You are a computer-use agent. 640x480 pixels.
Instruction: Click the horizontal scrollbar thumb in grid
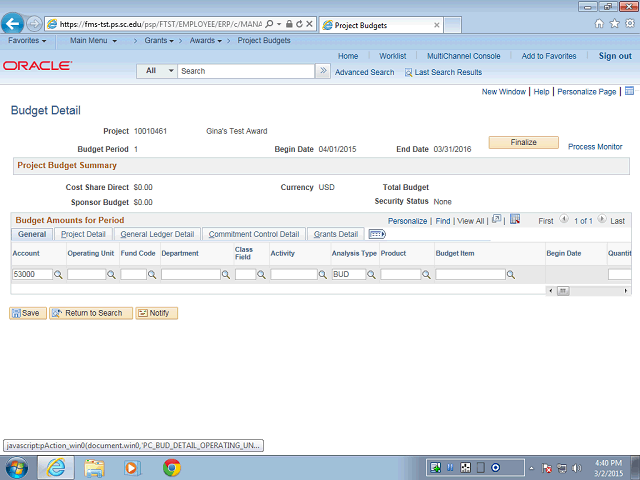click(x=563, y=291)
